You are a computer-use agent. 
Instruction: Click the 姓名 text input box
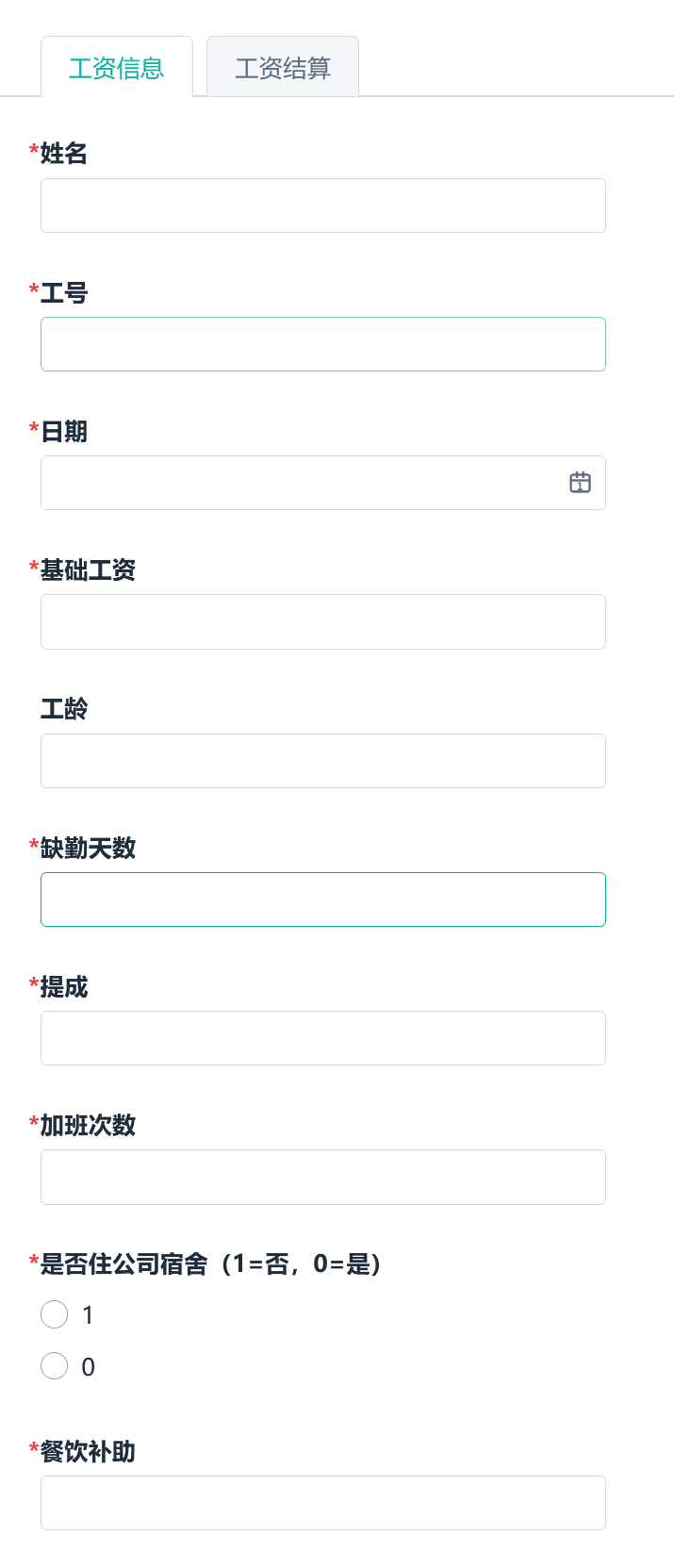pyautogui.click(x=322, y=206)
